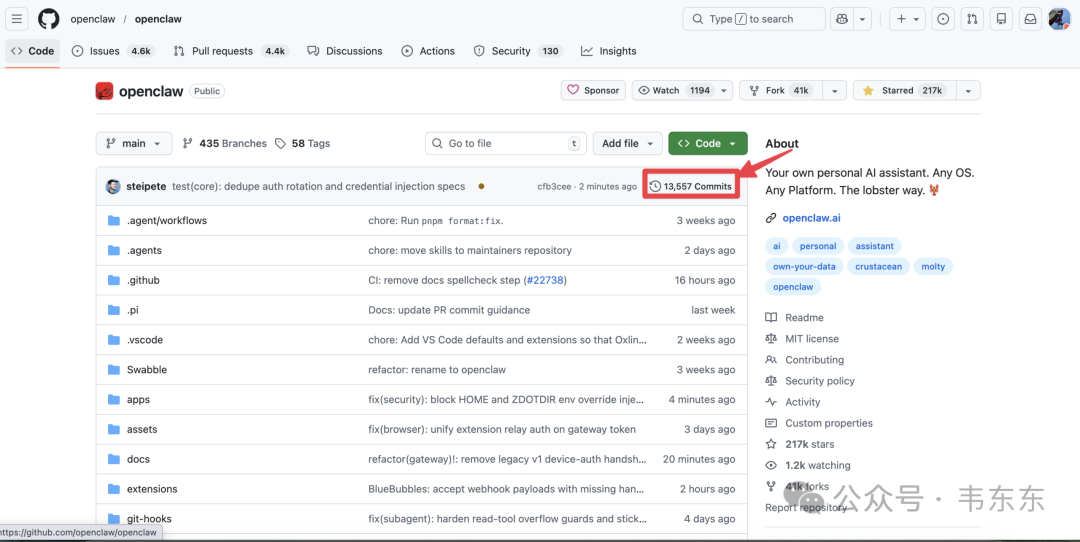Screen dimensions: 1080x542
Task: Open the Discussions tab
Action: point(344,51)
